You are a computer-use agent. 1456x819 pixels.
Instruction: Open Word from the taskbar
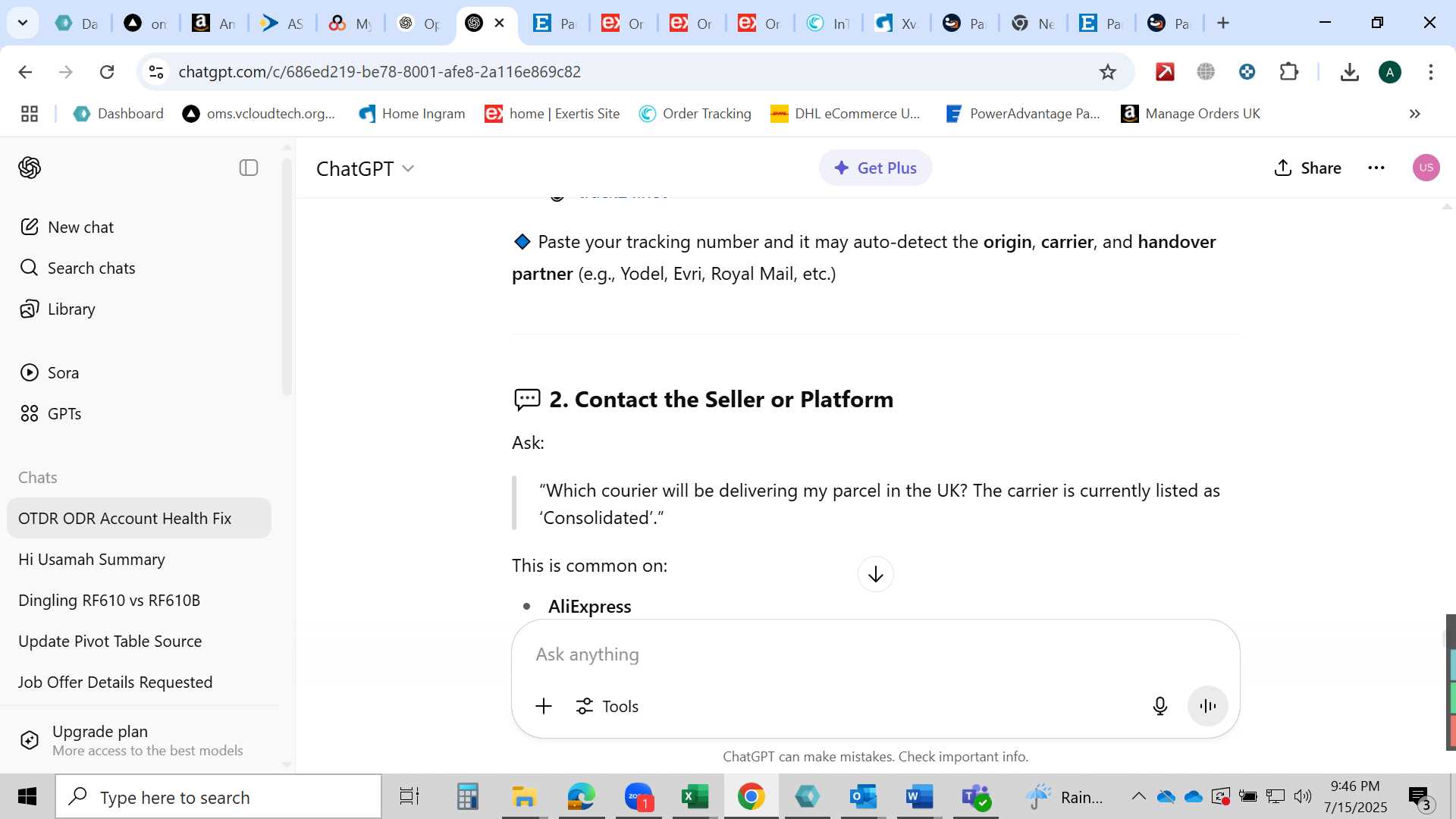coord(919,797)
